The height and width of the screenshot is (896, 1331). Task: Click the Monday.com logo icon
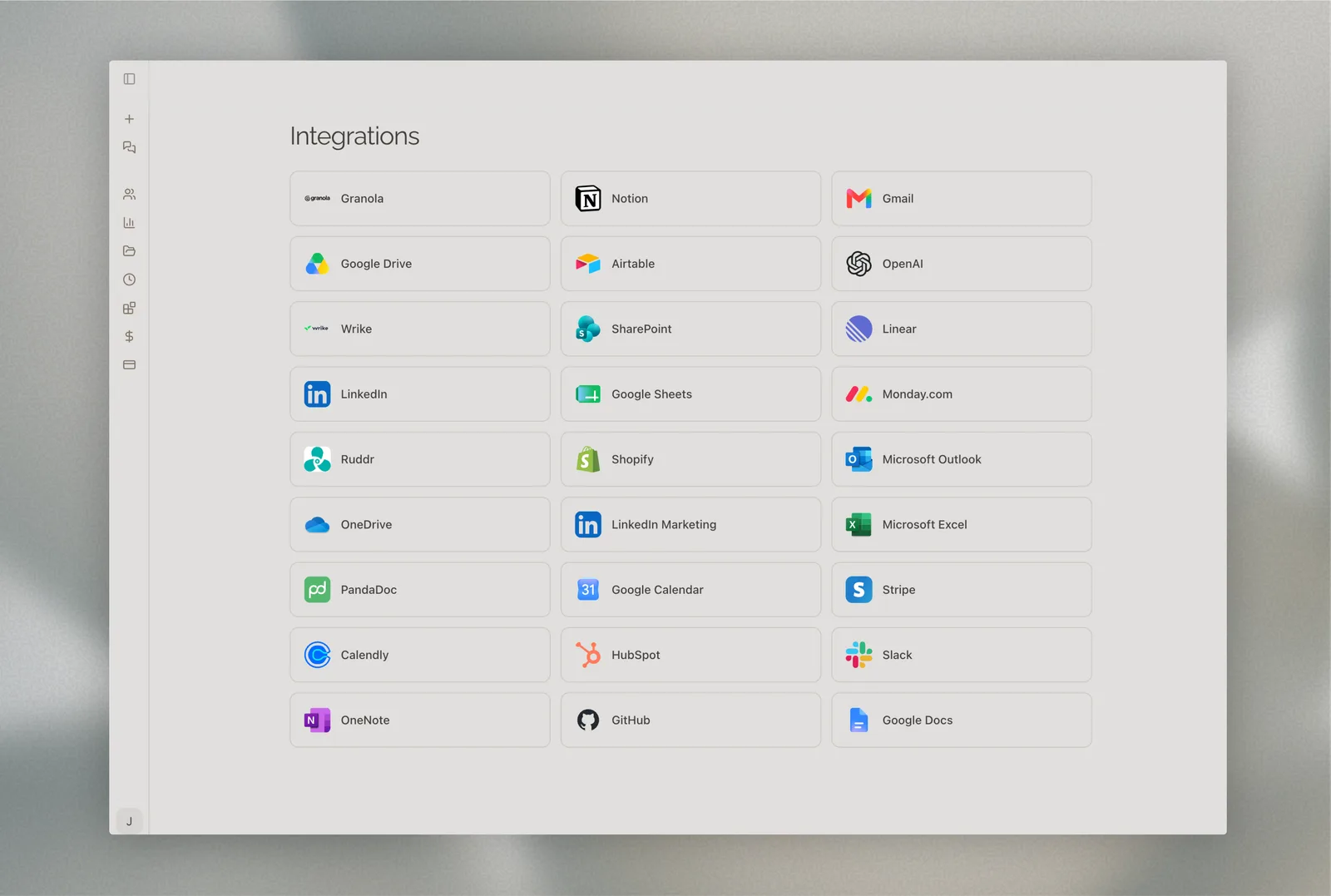(x=858, y=394)
